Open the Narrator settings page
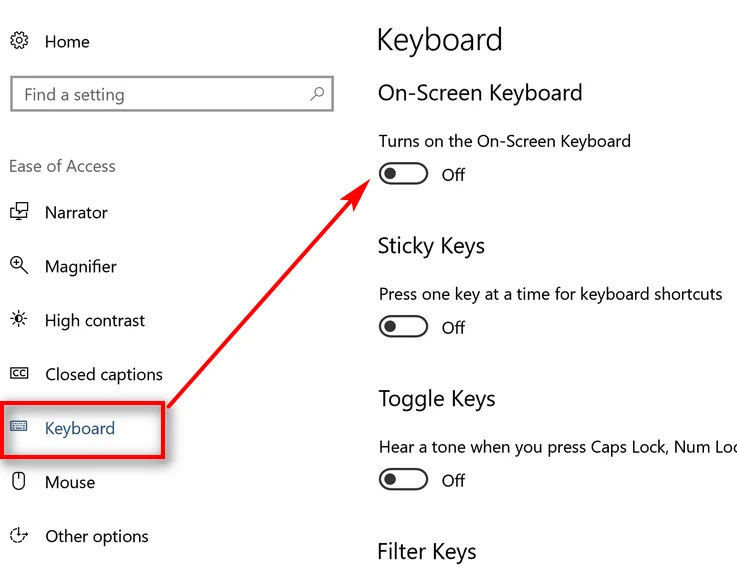 click(x=76, y=212)
